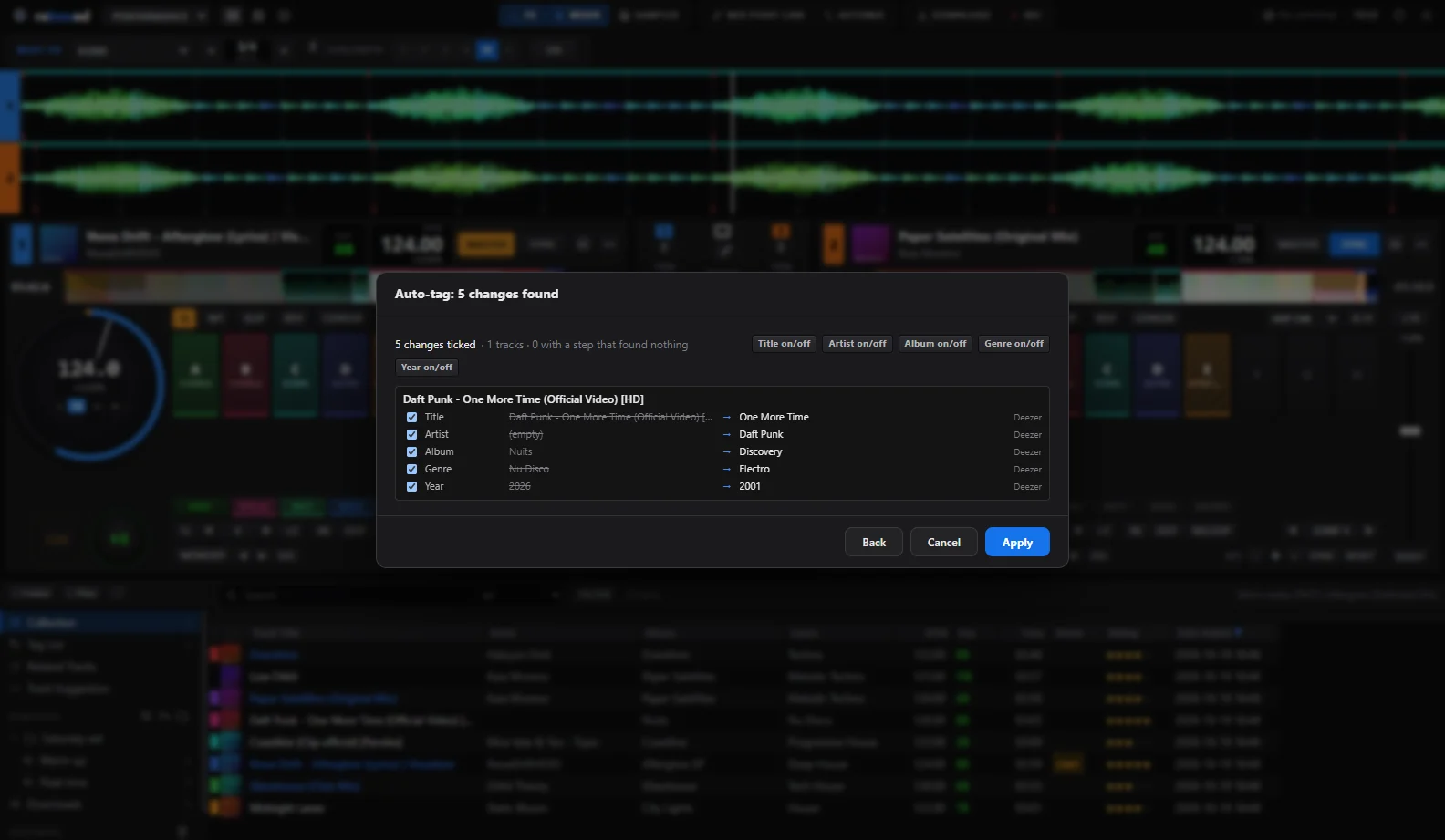Viewport: 1445px width, 840px height.
Task: Untick the Album change checkbox
Action: (x=411, y=451)
